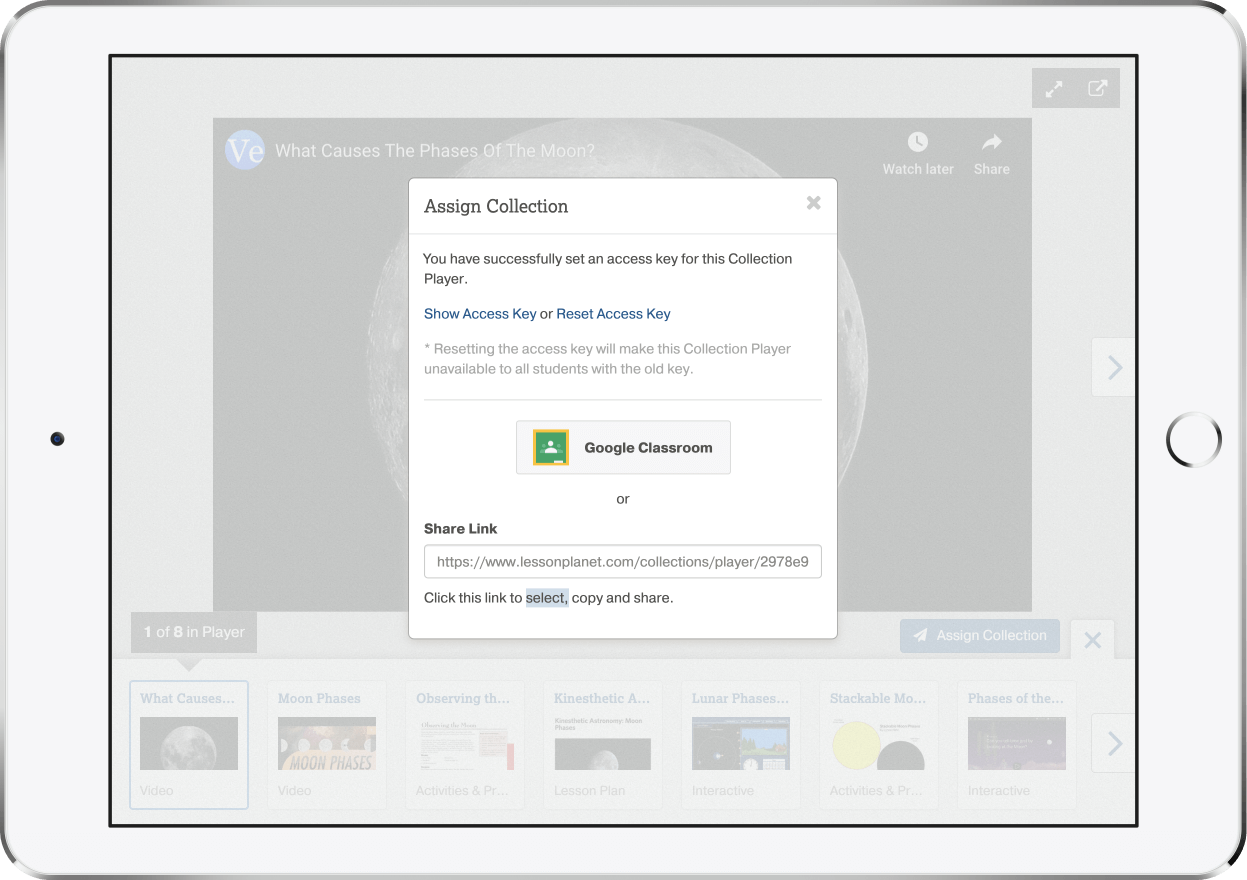
Task: Open player in new window icon
Action: 1097,89
